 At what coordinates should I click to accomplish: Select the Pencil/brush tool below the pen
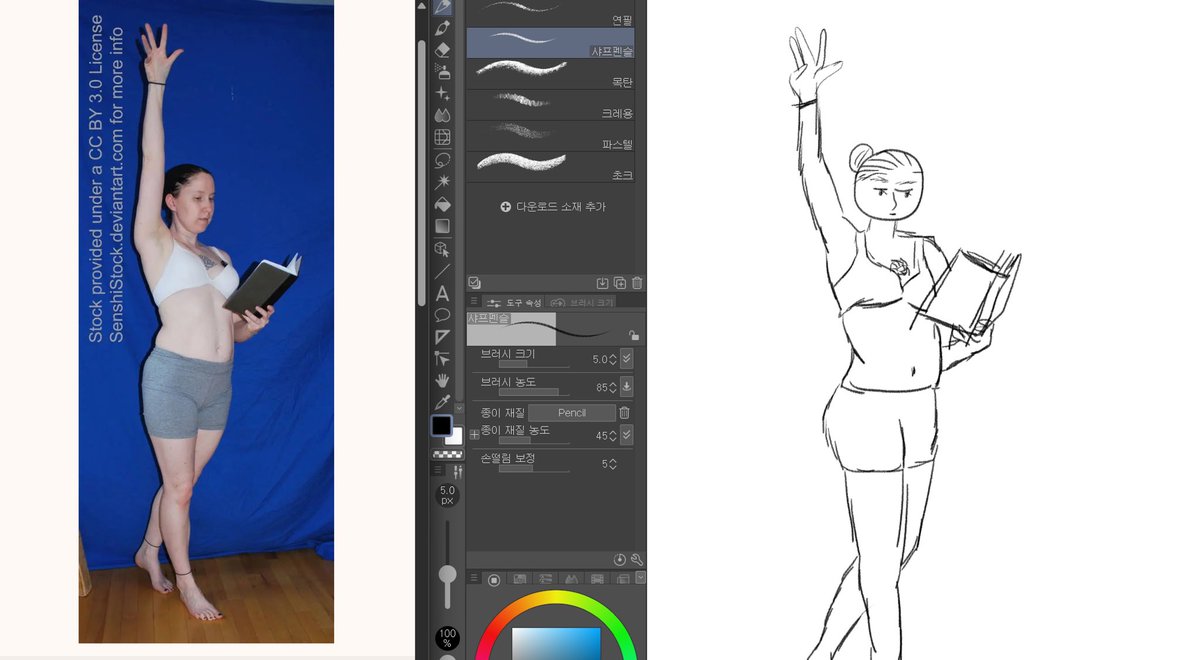[442, 27]
